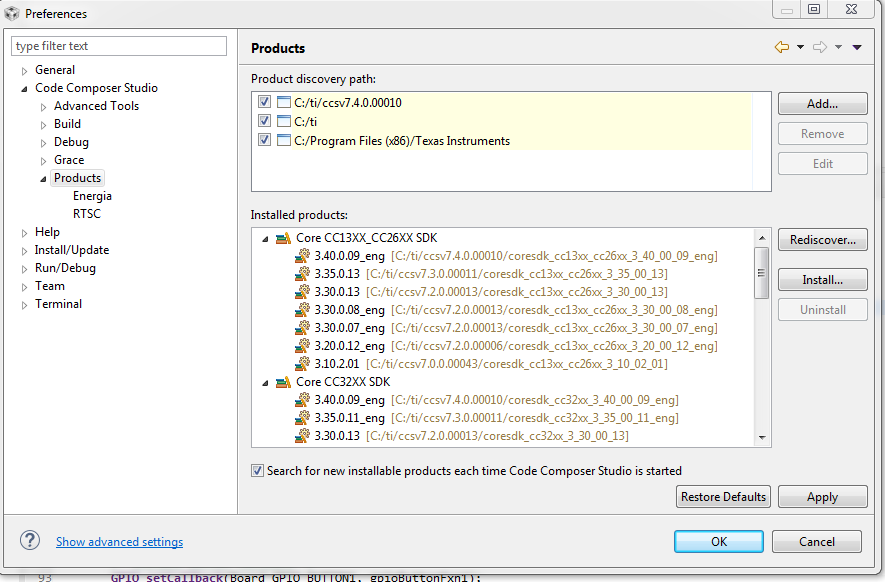This screenshot has height=582, width=885.
Task: Click the help question mark icon
Action: [x=30, y=541]
